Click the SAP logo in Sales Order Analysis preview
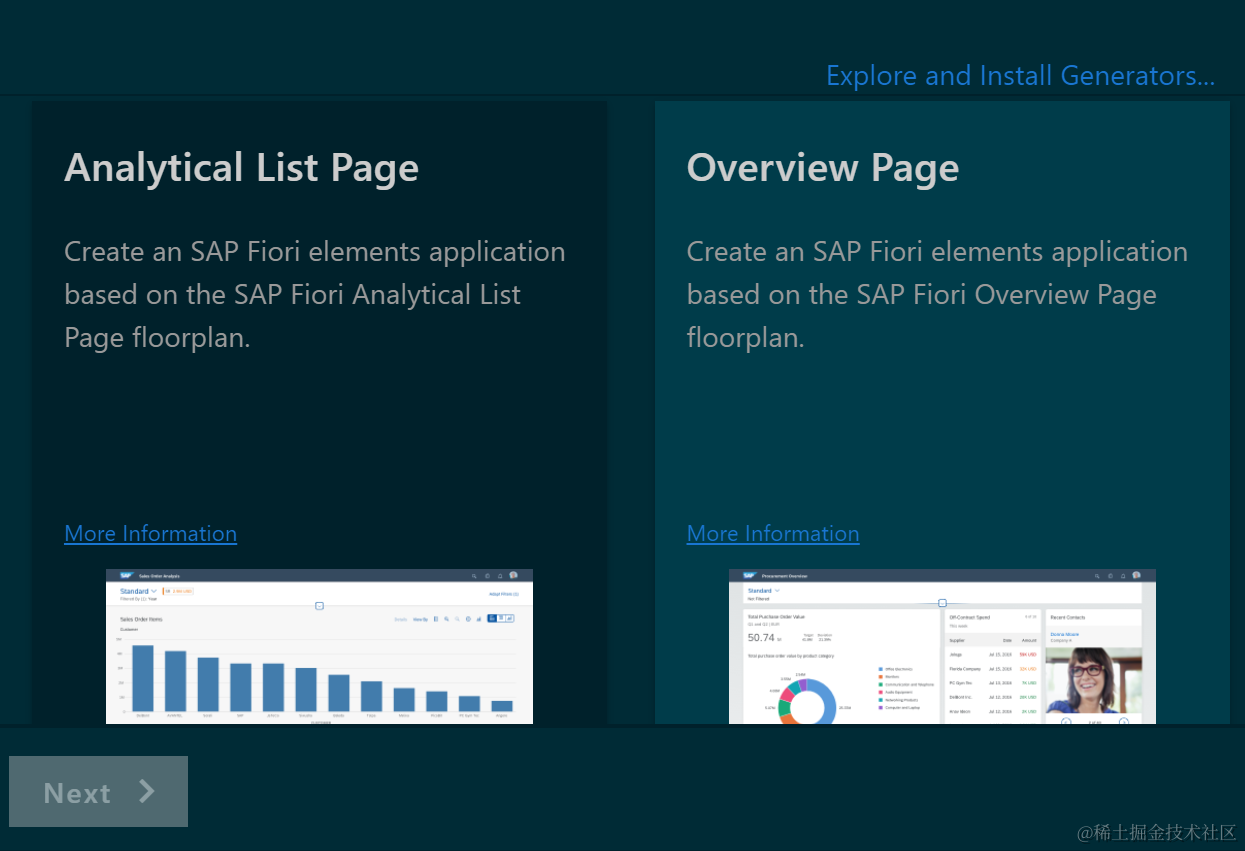The image size is (1245, 851). click(126, 576)
